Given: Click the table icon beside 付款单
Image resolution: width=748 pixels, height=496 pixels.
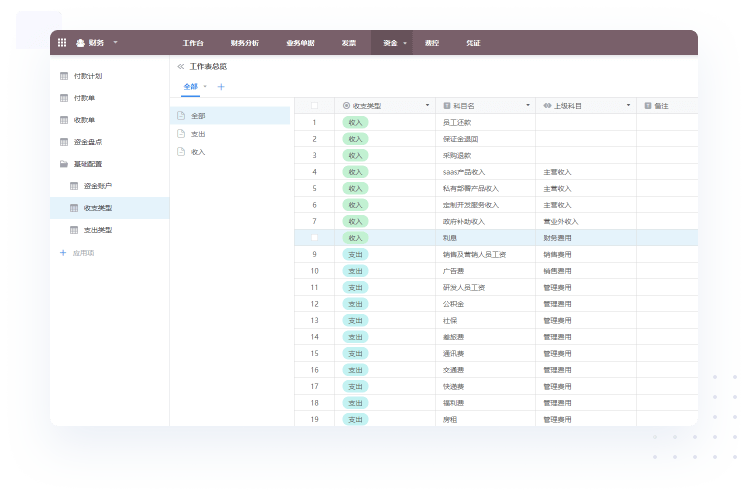Looking at the screenshot, I should [64, 98].
